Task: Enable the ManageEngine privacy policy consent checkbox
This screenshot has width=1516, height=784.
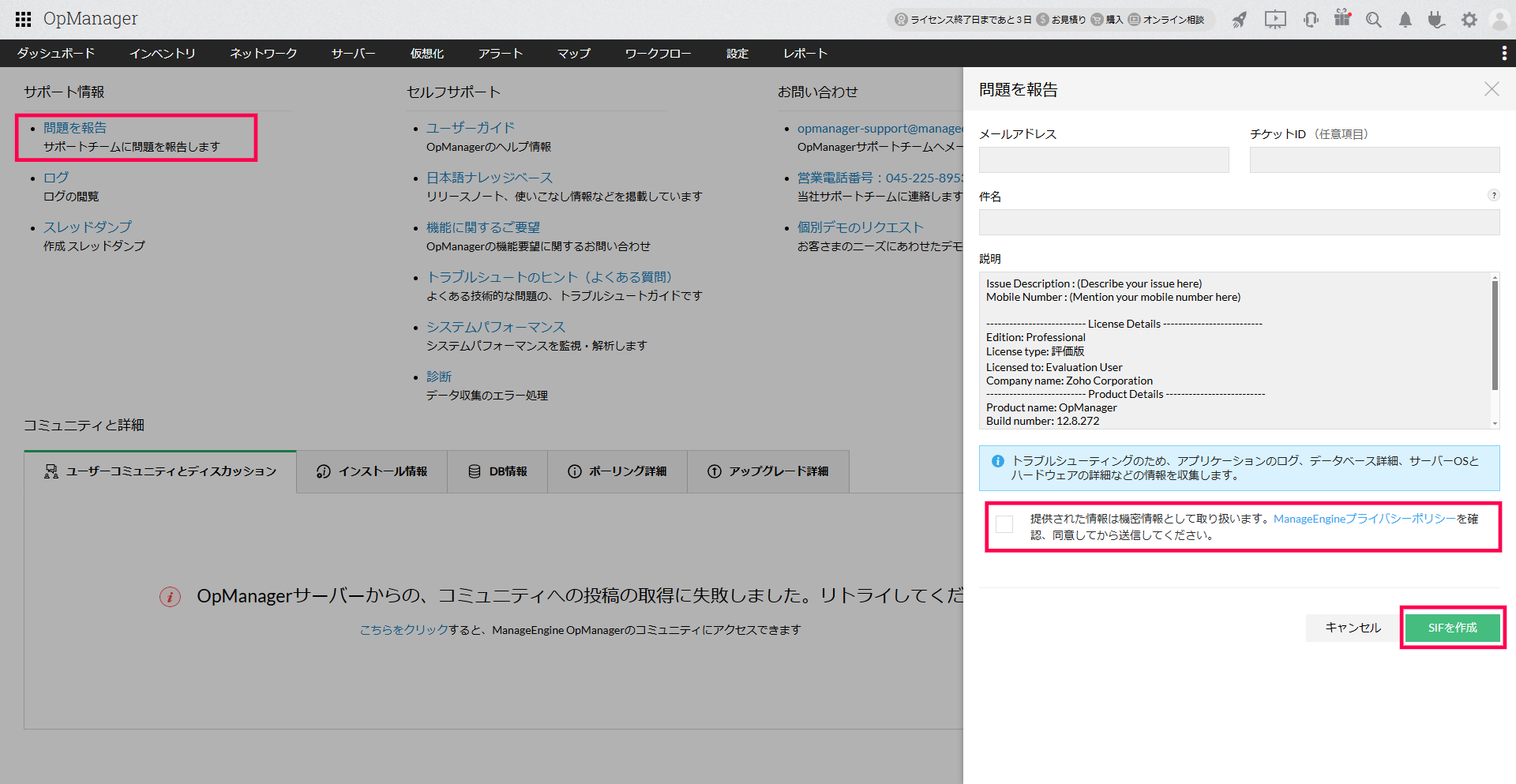Action: pyautogui.click(x=1004, y=523)
